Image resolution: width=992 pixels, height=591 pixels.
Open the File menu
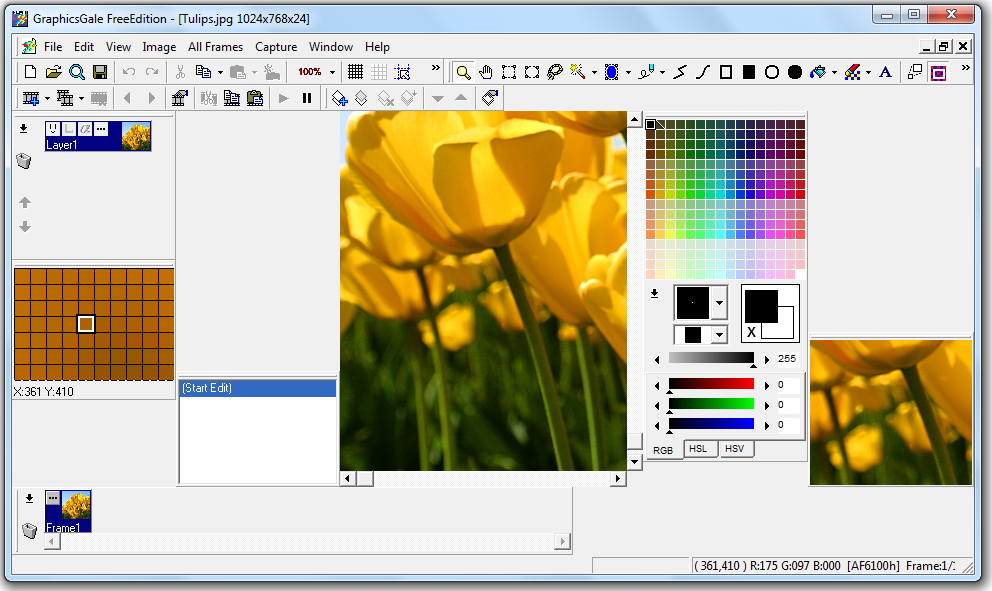tap(53, 47)
